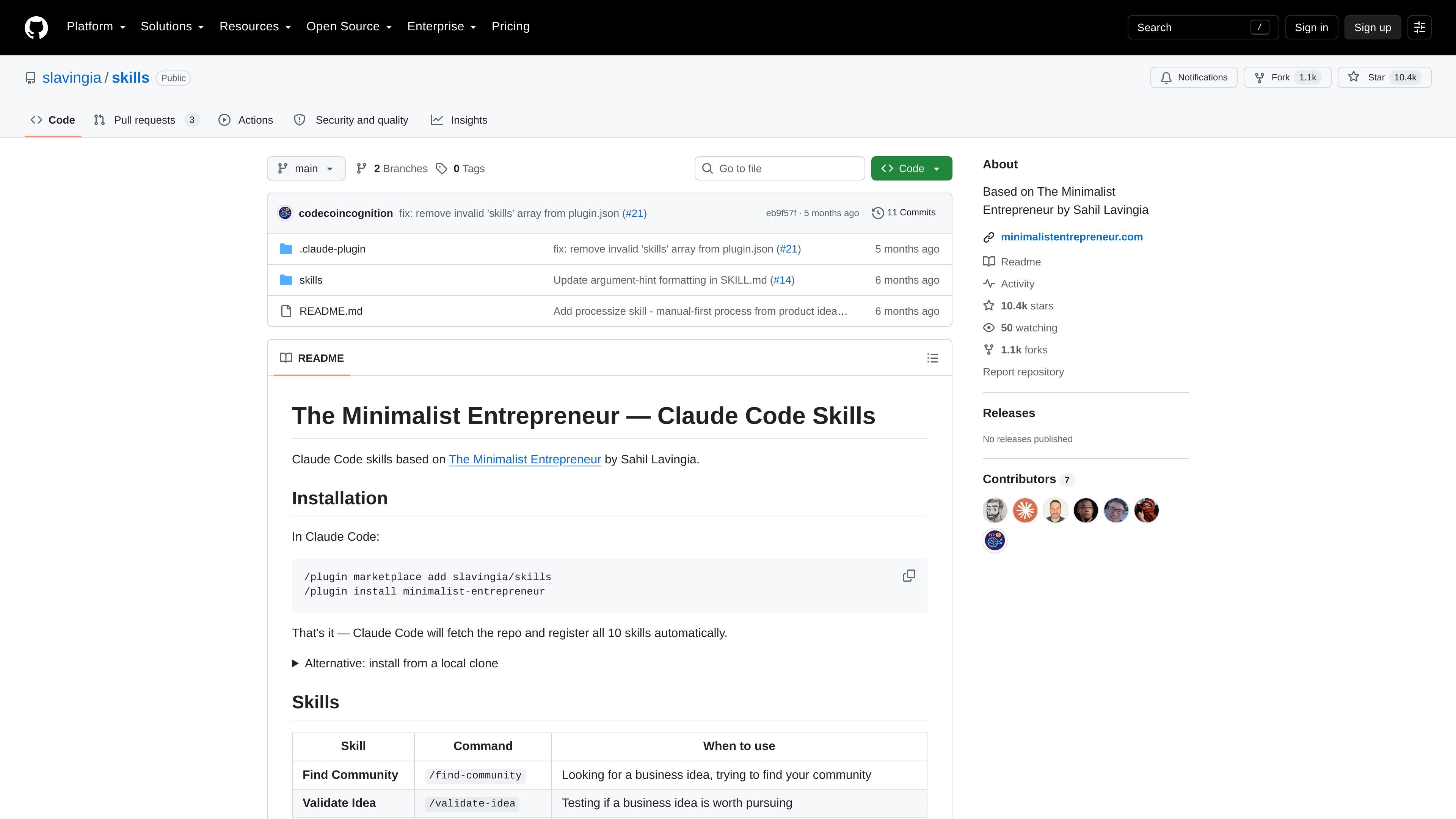The height and width of the screenshot is (819, 1456).
Task: Click the pulse icon next to Activity
Action: (988, 284)
